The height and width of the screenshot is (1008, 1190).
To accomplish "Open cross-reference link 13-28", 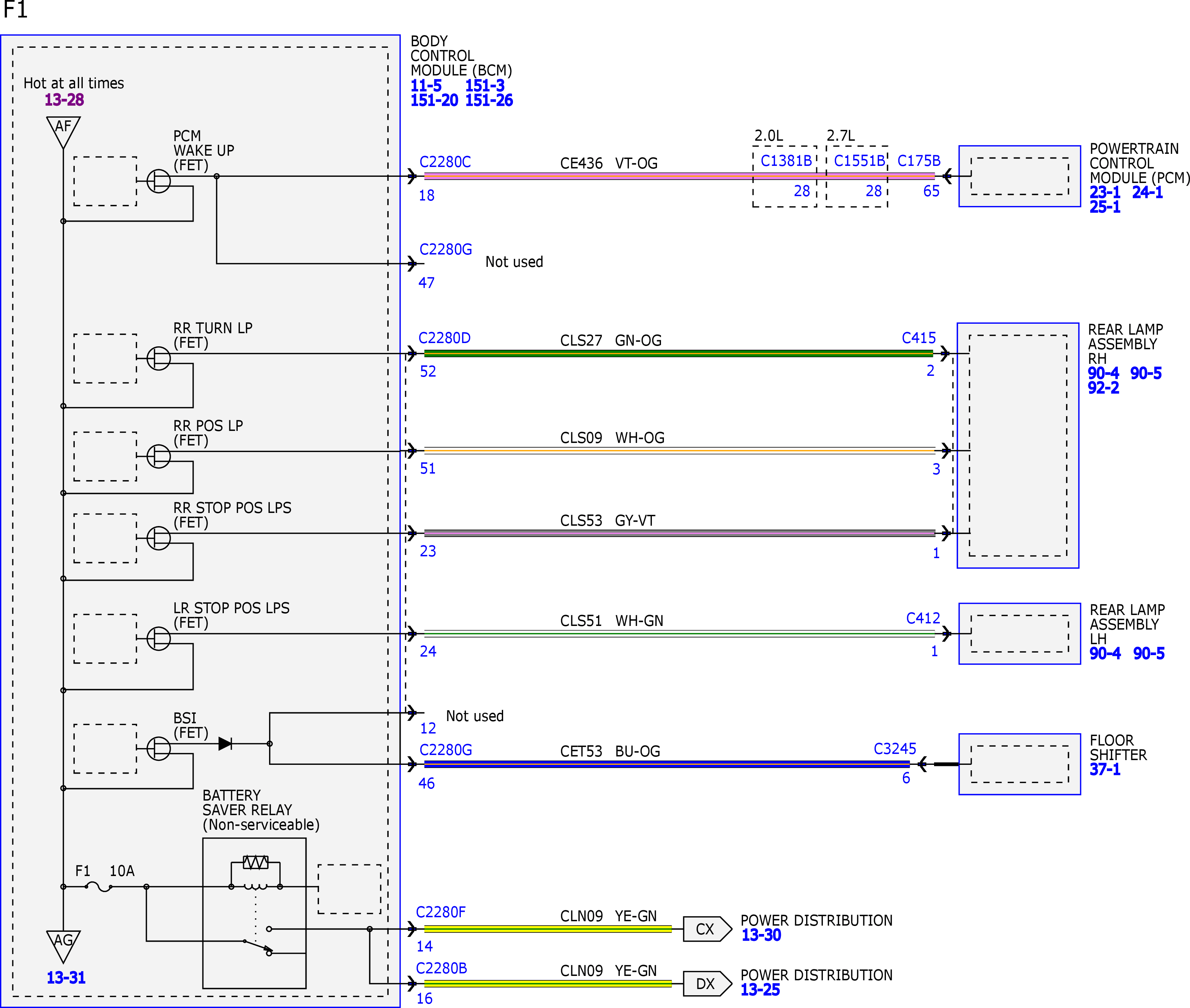I will point(64,100).
